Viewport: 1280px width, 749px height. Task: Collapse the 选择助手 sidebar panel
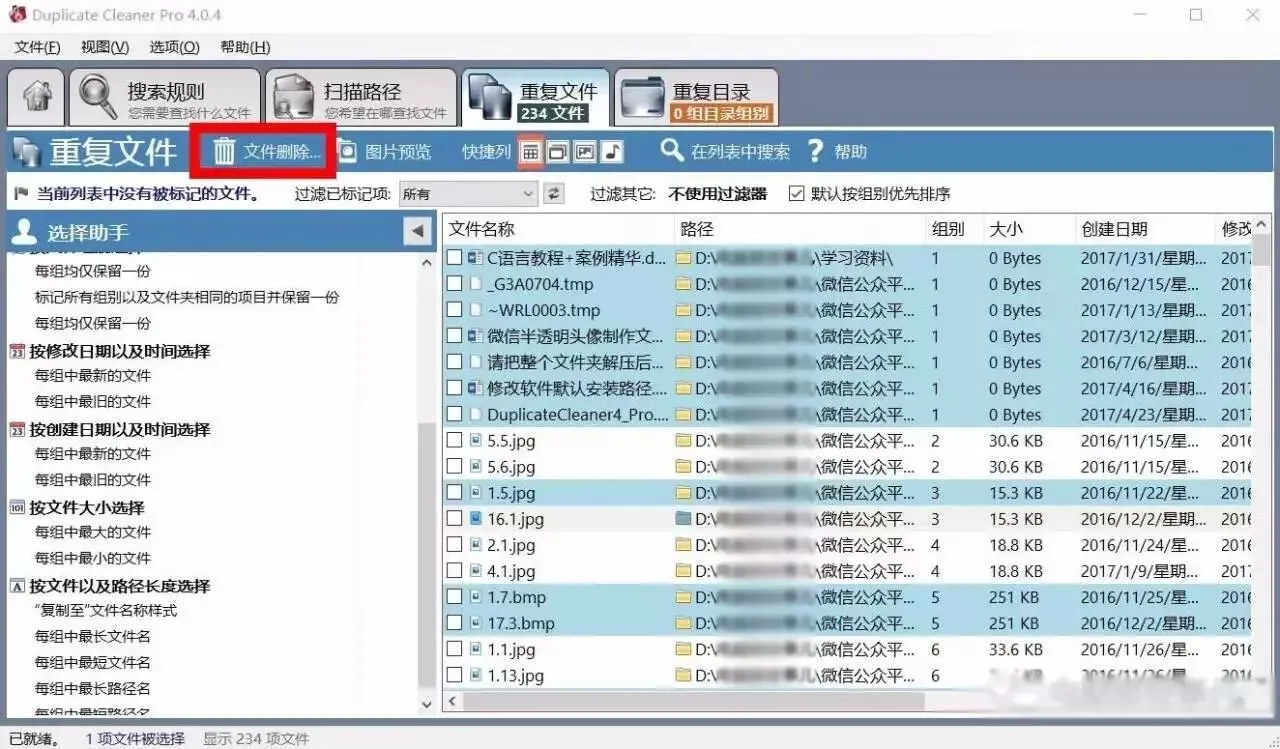point(418,230)
